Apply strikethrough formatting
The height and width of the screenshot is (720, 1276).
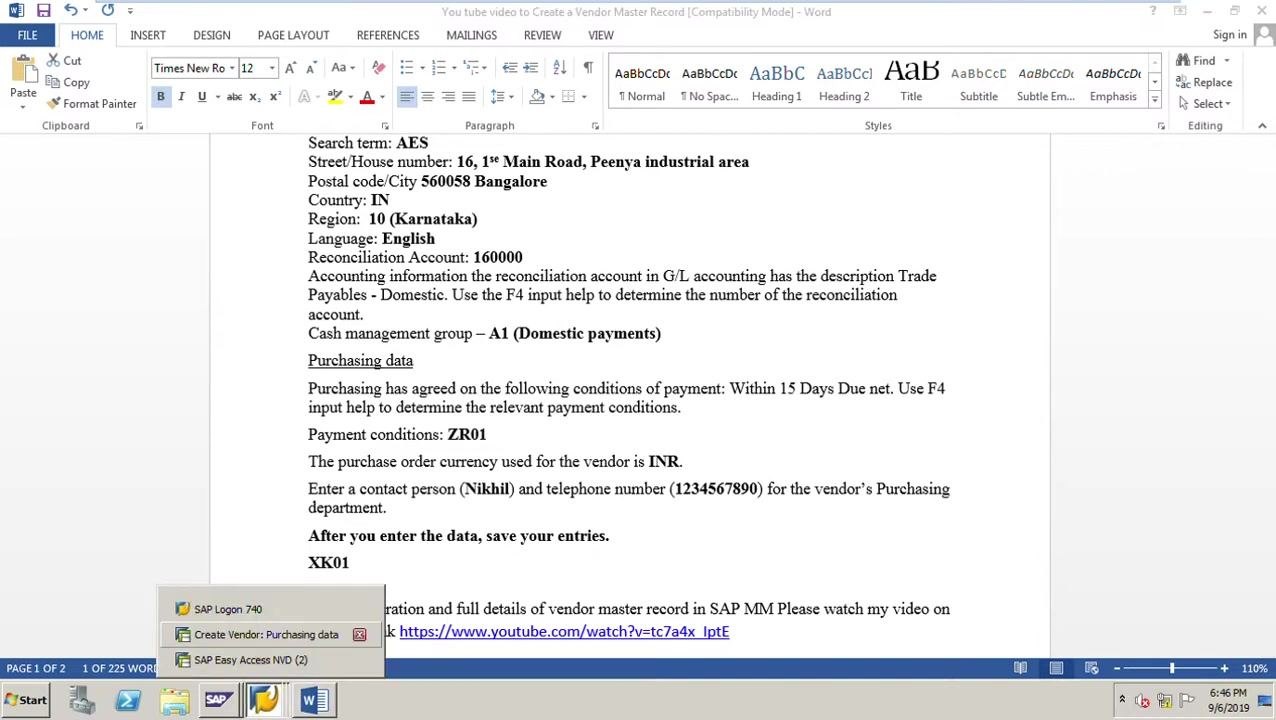234,97
